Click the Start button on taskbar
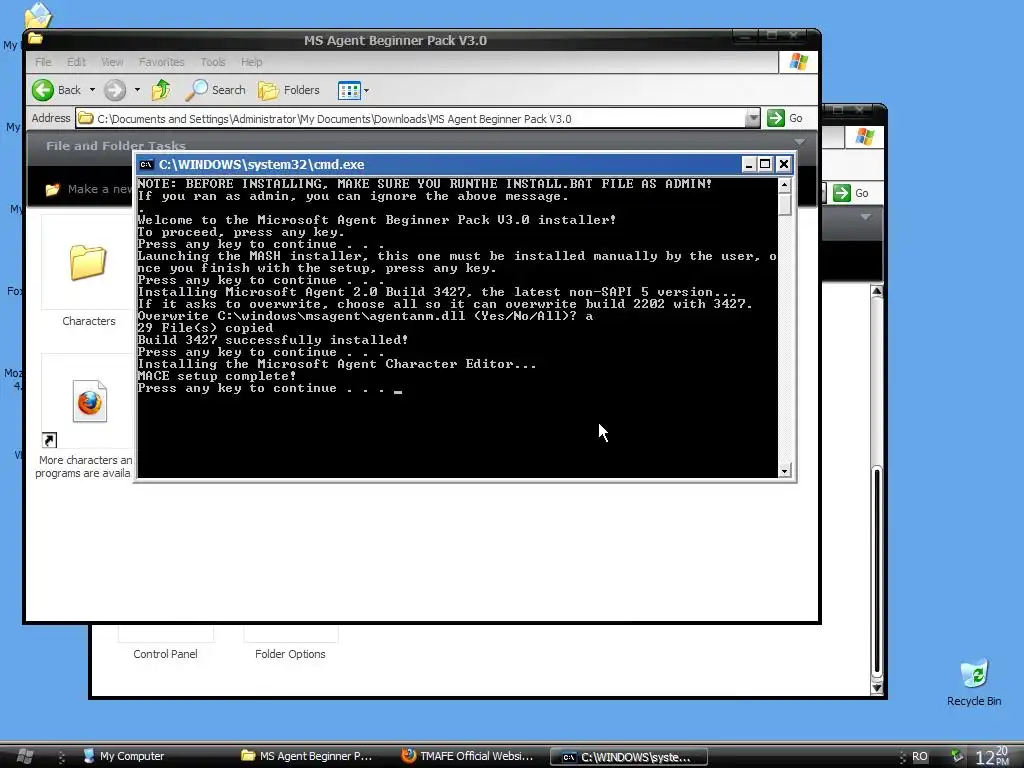 tap(25, 756)
